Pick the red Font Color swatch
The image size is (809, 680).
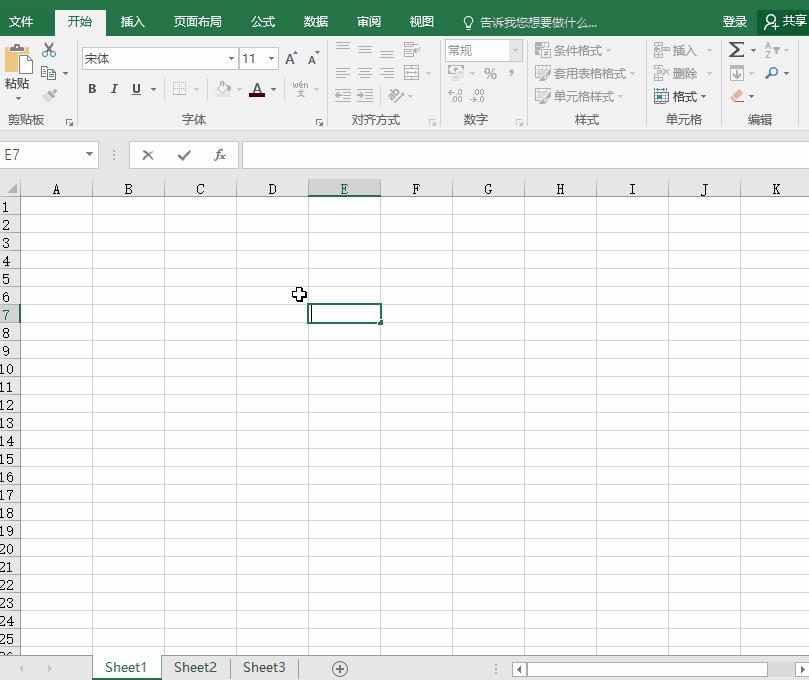(256, 97)
